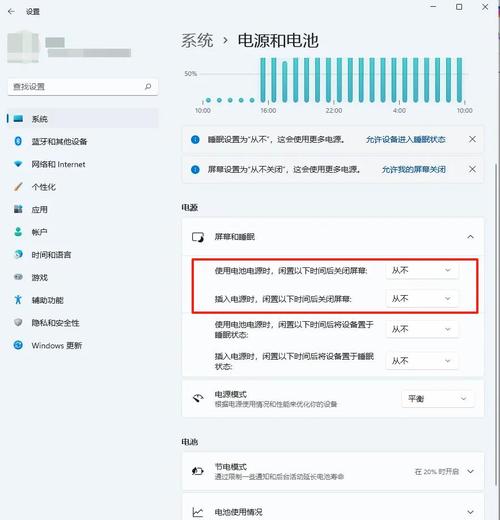Image resolution: width=500 pixels, height=520 pixels.
Task: Dismiss the sleep setting notification
Action: (472, 139)
